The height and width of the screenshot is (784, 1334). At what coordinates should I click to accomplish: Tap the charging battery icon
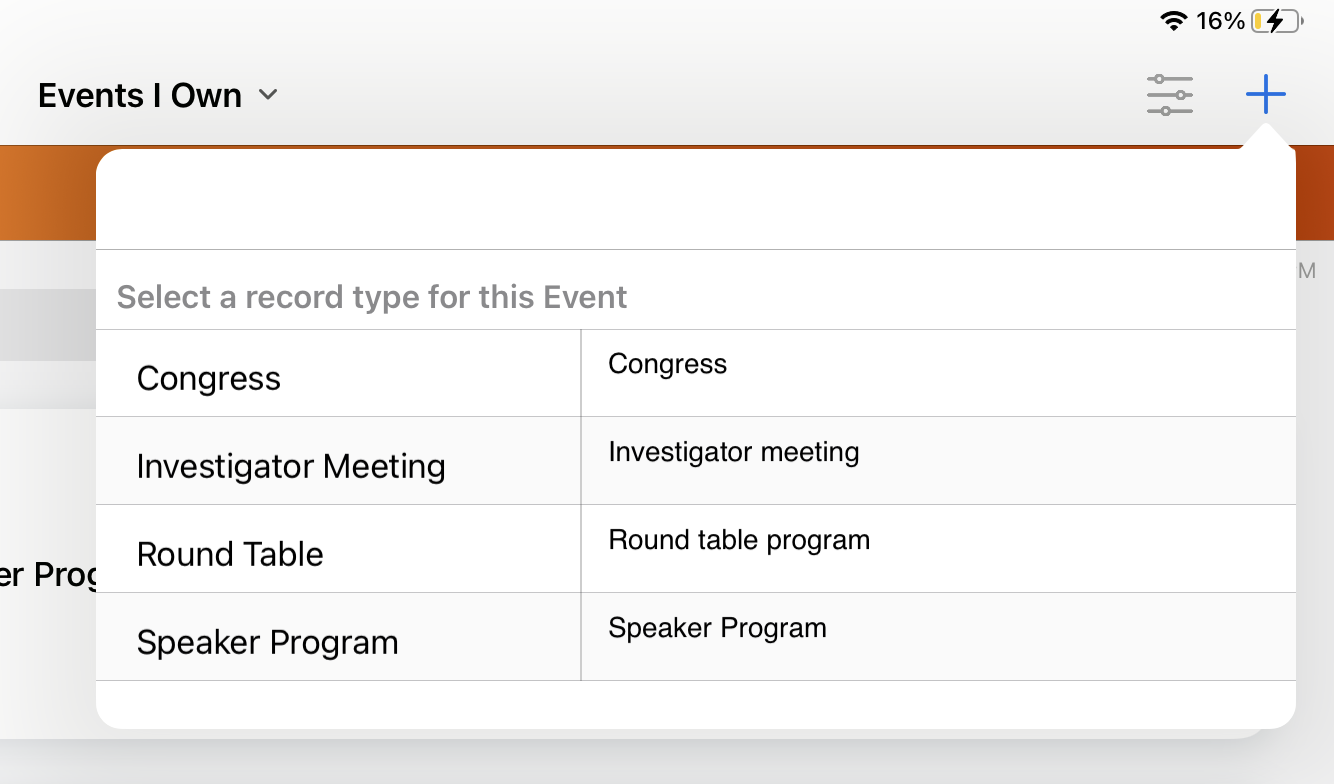[1277, 21]
